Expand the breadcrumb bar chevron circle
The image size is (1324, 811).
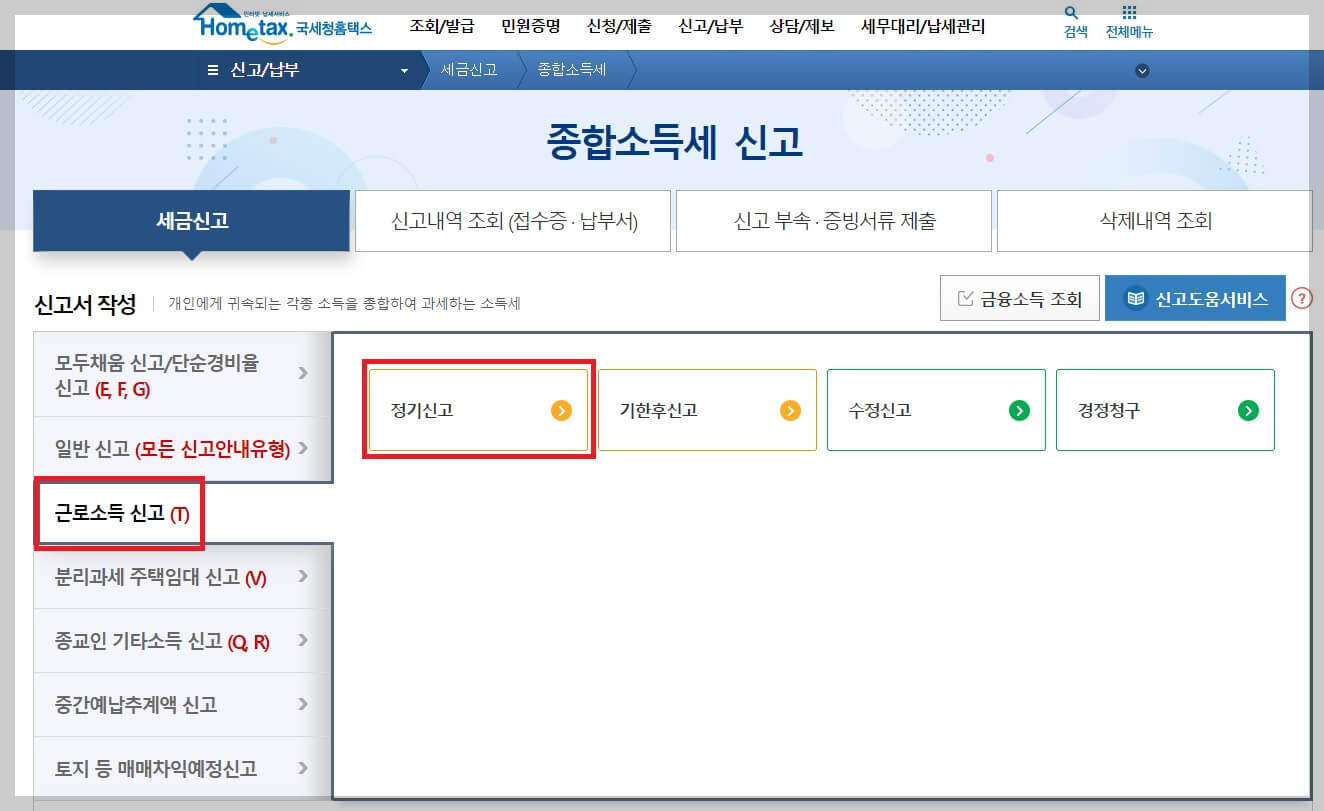pos(1141,70)
